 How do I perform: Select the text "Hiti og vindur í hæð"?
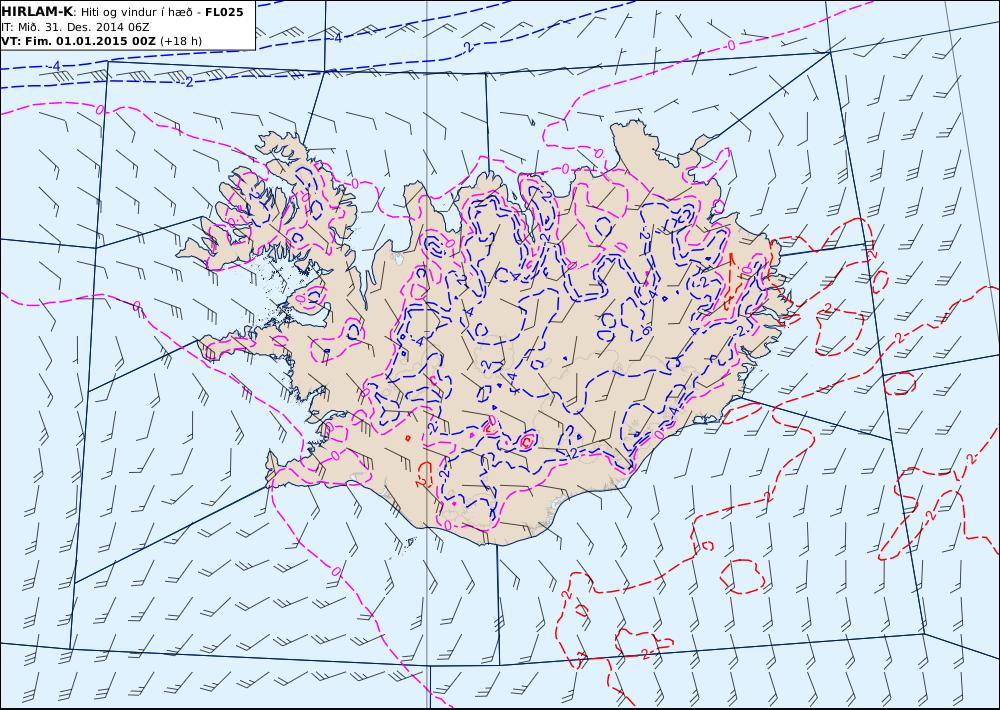136,12
